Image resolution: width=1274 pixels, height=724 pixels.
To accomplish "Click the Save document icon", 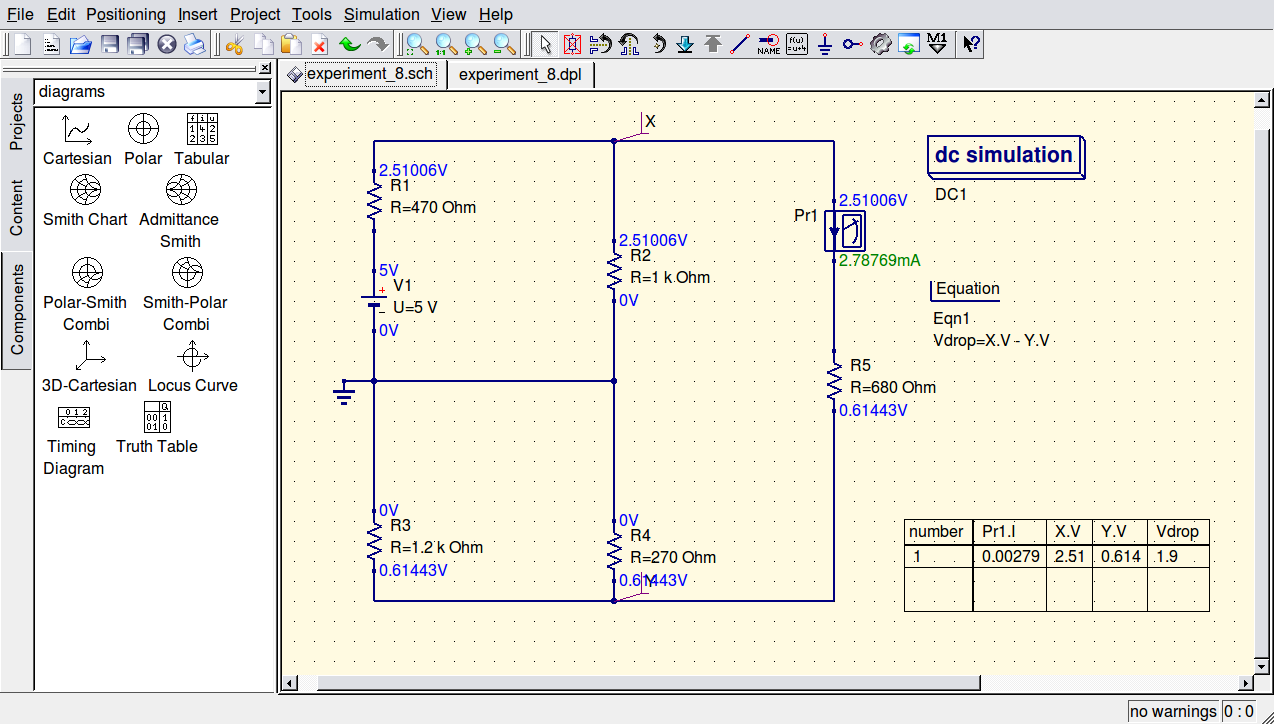I will click(x=110, y=44).
